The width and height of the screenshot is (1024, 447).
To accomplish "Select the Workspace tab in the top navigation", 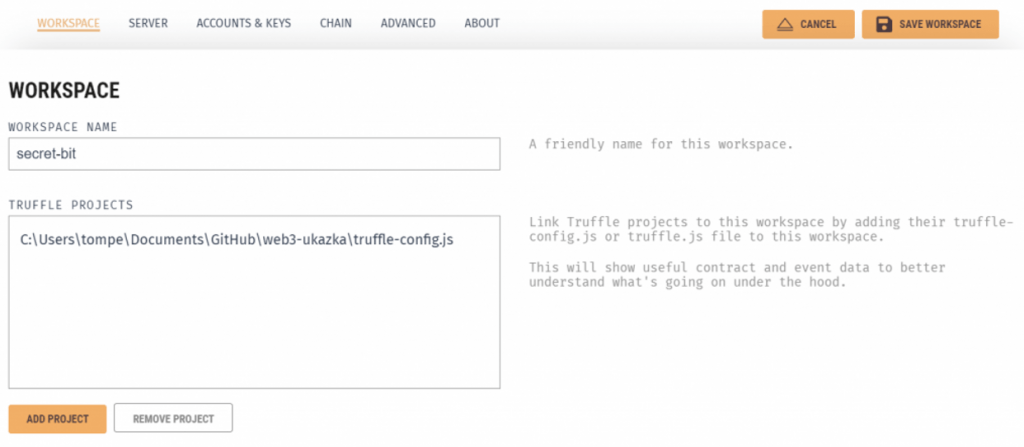I will (x=69, y=23).
